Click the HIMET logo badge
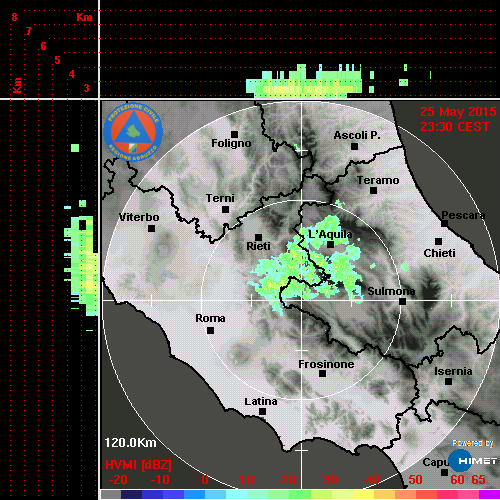500x500 pixels. [473, 461]
